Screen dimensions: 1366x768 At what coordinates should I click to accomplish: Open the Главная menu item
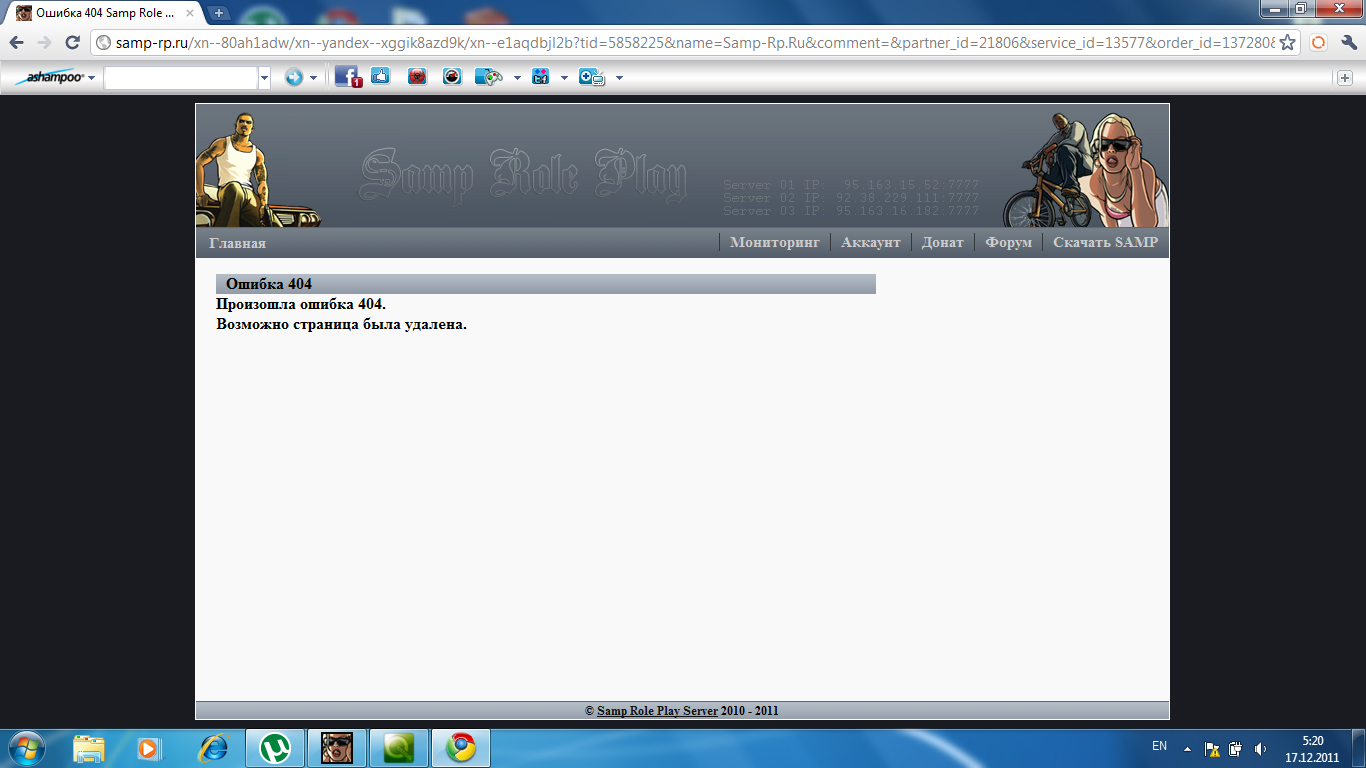point(237,243)
